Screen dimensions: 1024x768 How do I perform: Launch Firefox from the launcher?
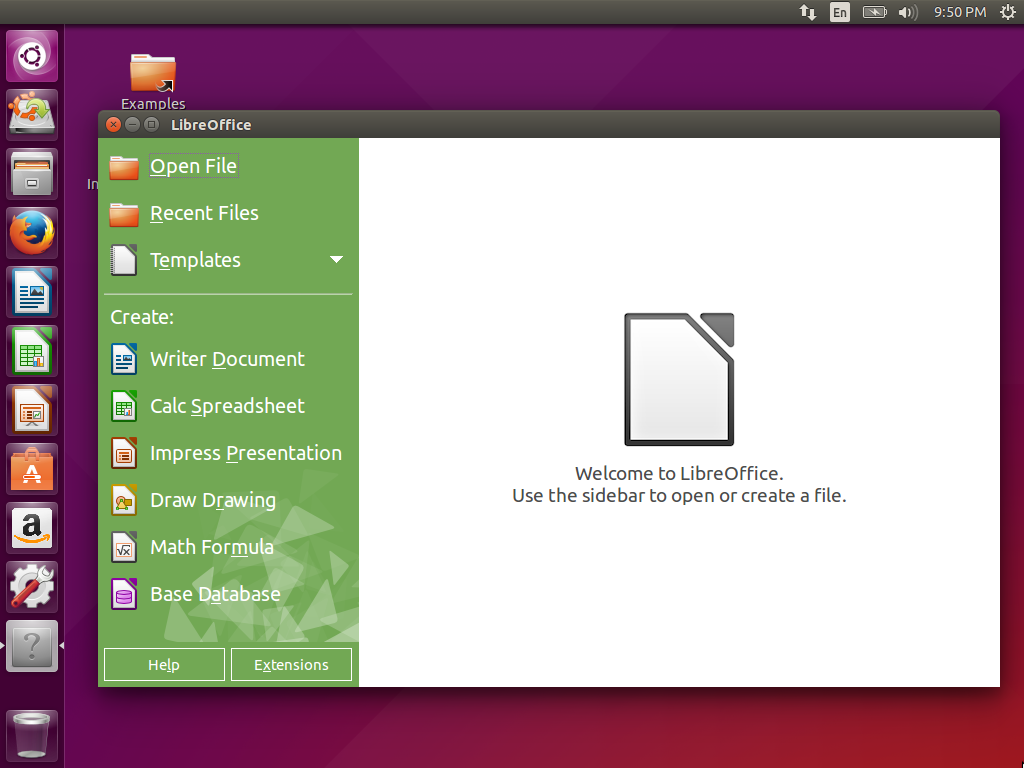tap(32, 233)
